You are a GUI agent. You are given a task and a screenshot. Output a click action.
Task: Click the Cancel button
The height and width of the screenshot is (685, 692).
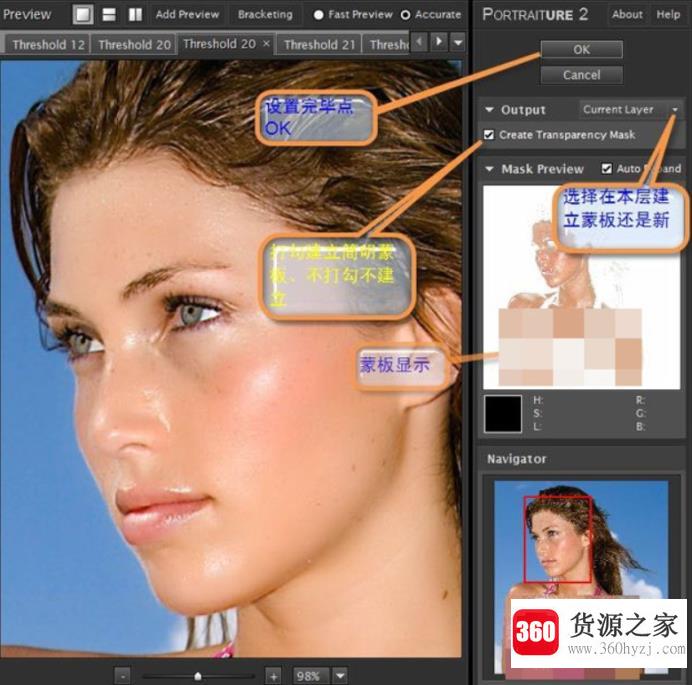[x=581, y=75]
